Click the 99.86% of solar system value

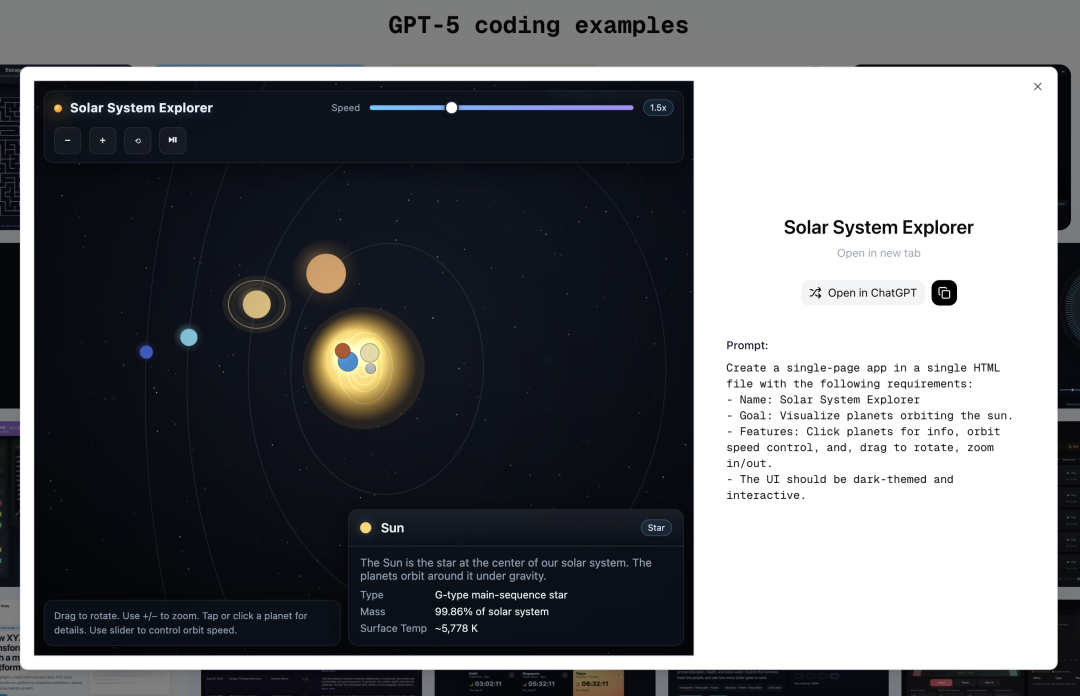[x=492, y=611]
